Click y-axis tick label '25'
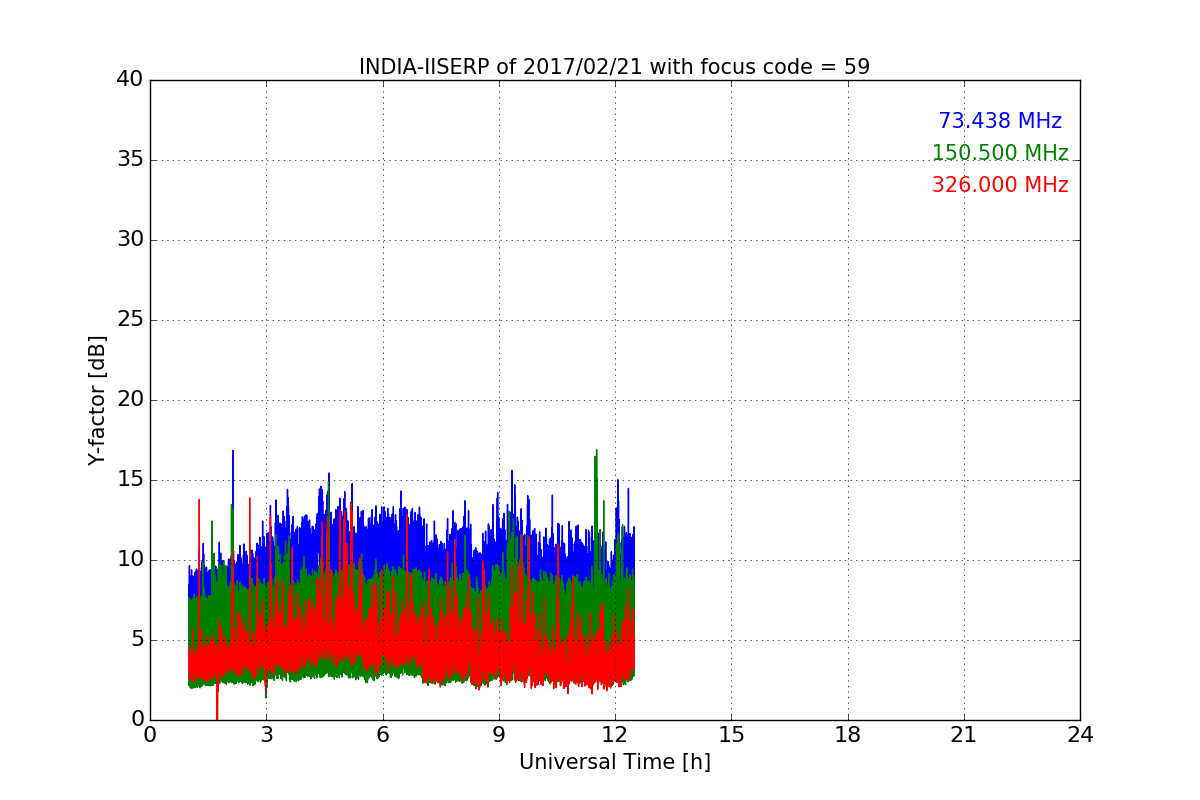 [130, 320]
